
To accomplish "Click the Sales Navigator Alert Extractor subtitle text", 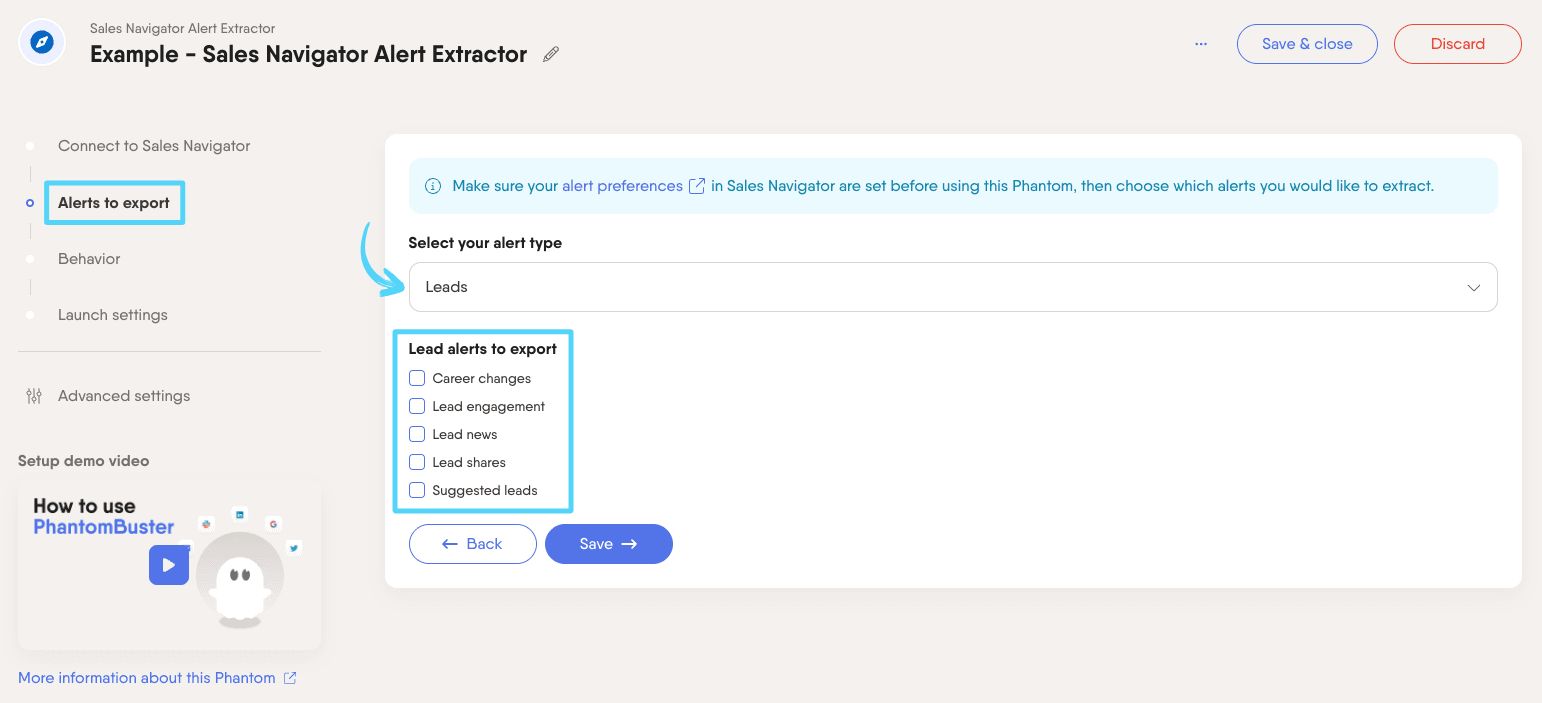I will [183, 29].
